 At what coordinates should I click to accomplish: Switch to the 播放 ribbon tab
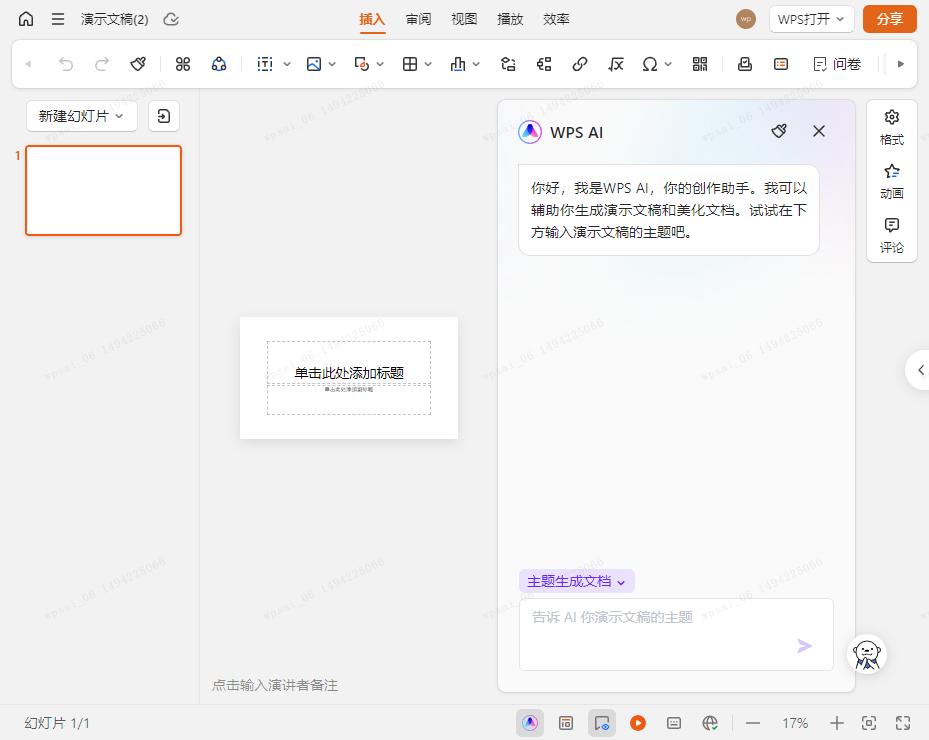[510, 18]
